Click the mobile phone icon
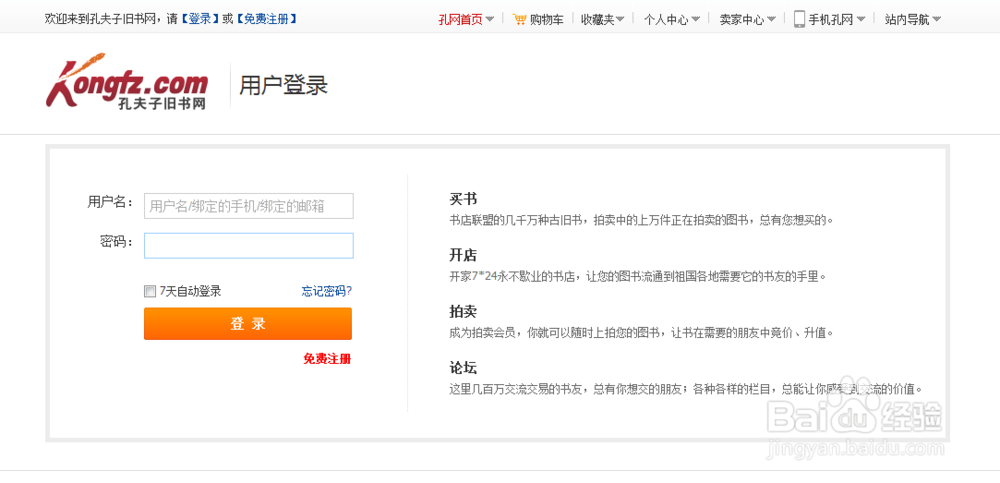Image resolution: width=1000 pixels, height=483 pixels. click(799, 19)
